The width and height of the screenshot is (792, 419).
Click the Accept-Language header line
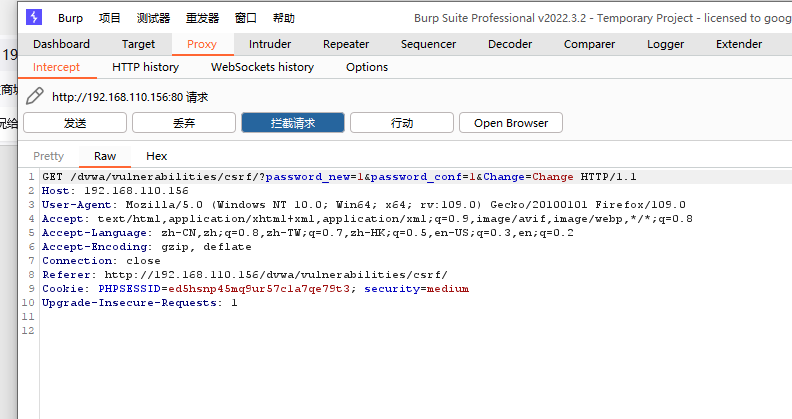(x=308, y=233)
